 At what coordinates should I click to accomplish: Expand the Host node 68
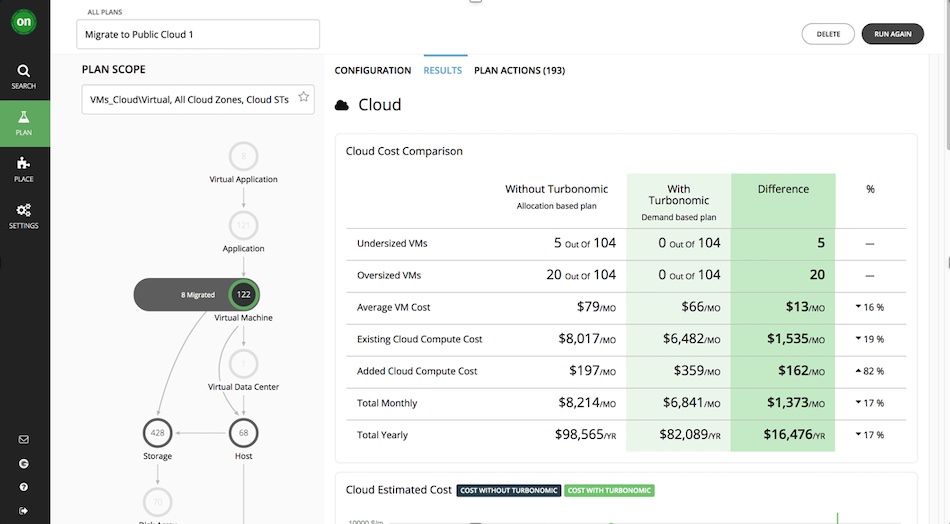coord(243,433)
